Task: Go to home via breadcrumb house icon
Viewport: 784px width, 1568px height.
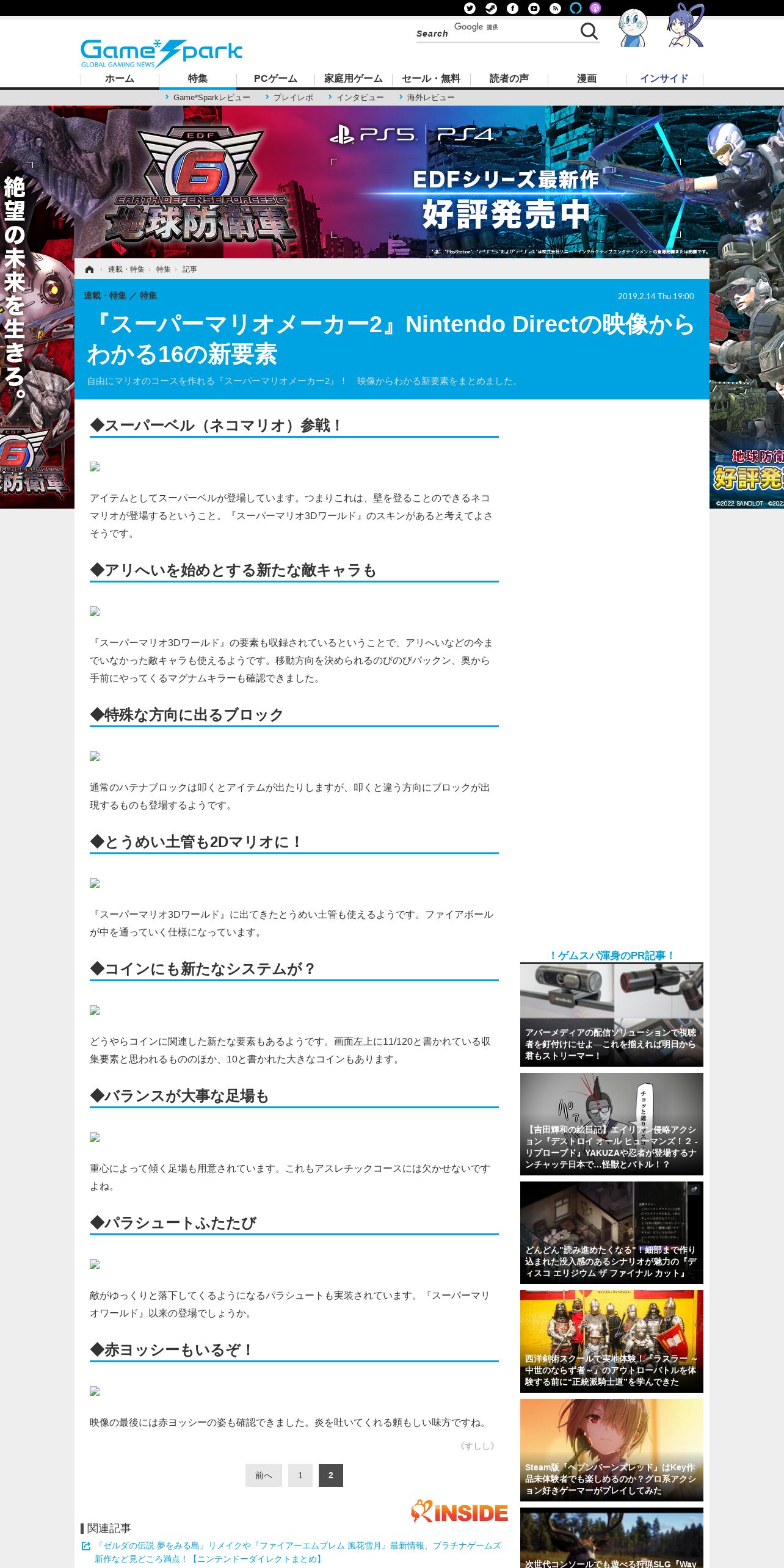Action: click(89, 269)
